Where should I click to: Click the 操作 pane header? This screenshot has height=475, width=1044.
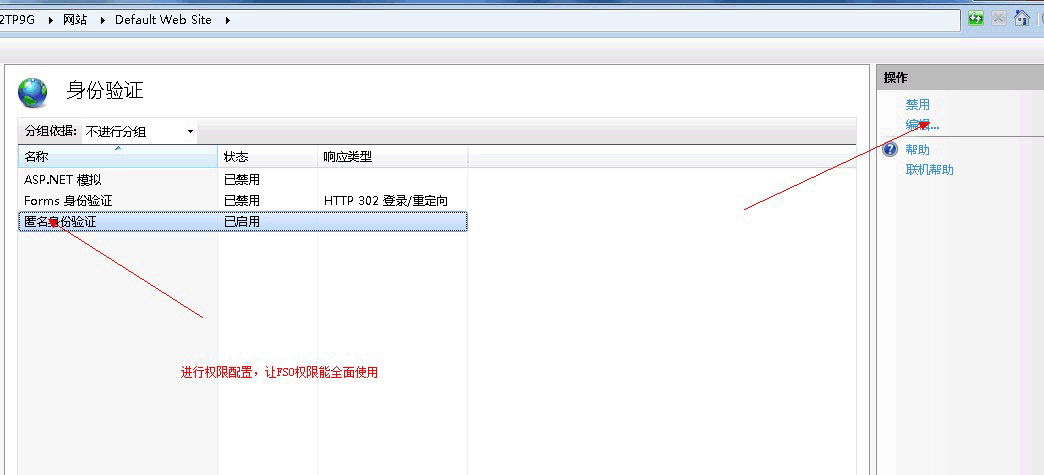pyautogui.click(x=960, y=78)
